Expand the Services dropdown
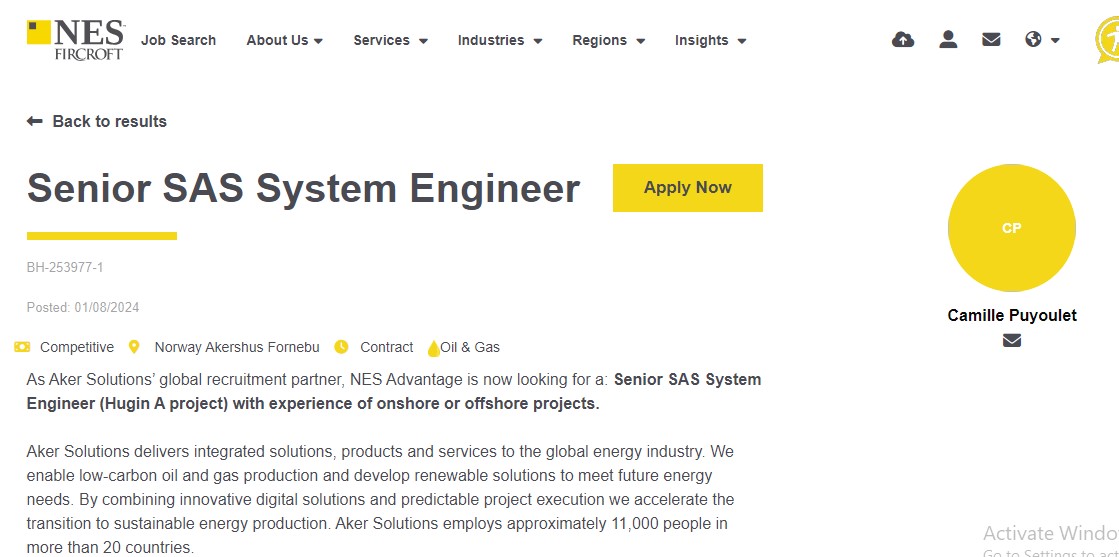The width and height of the screenshot is (1119, 557). 390,40
